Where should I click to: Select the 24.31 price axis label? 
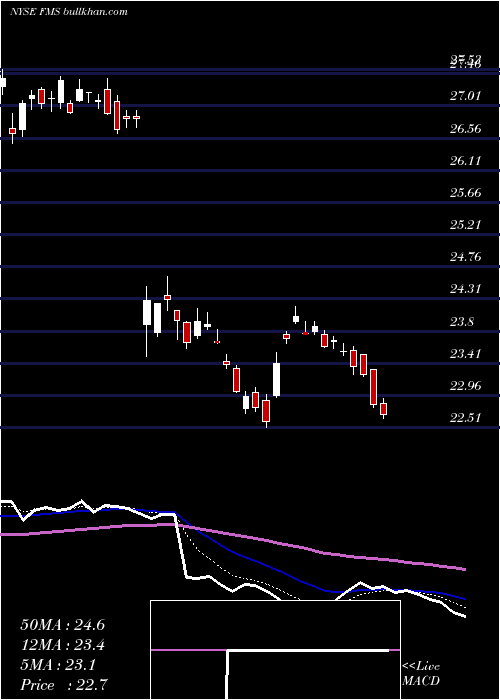point(466,289)
